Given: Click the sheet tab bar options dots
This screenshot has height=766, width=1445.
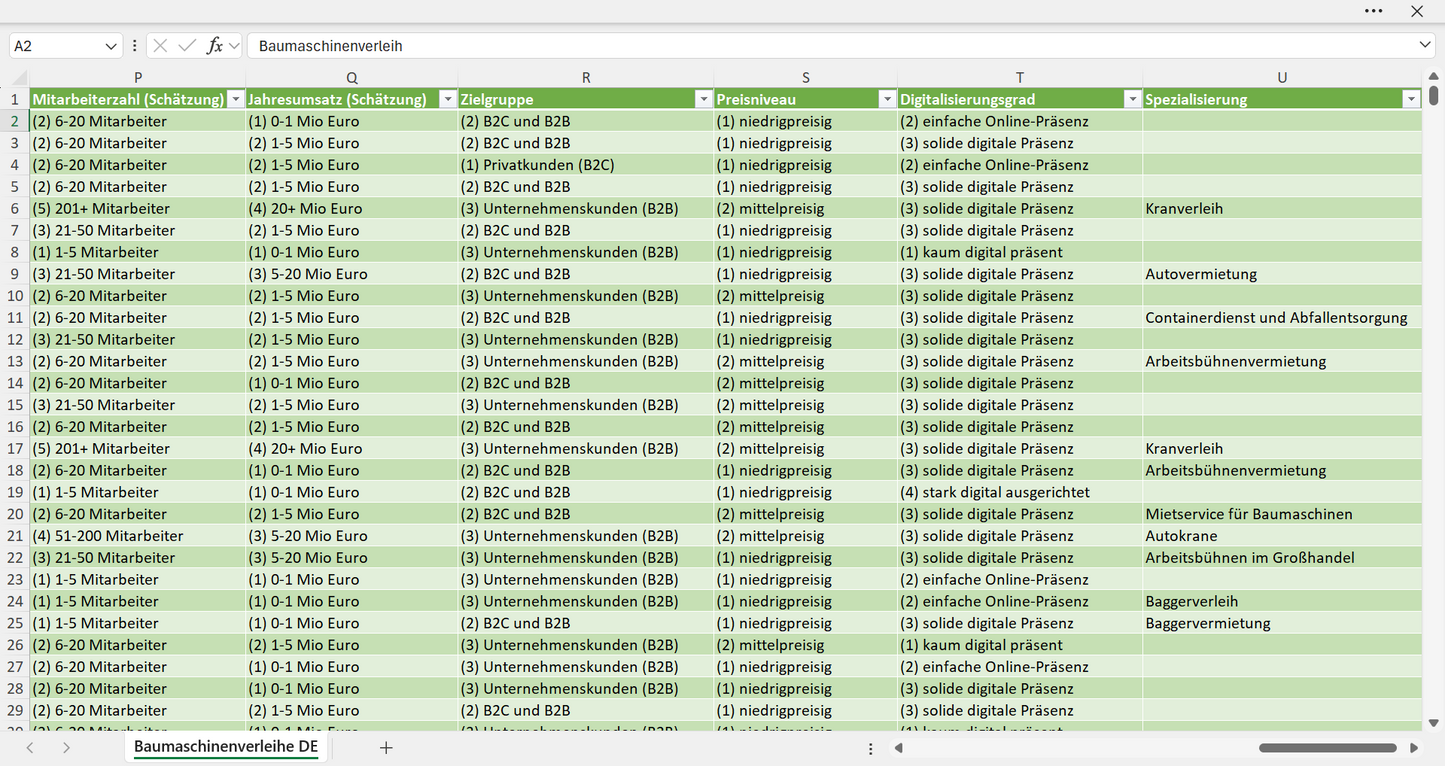Looking at the screenshot, I should click(870, 748).
